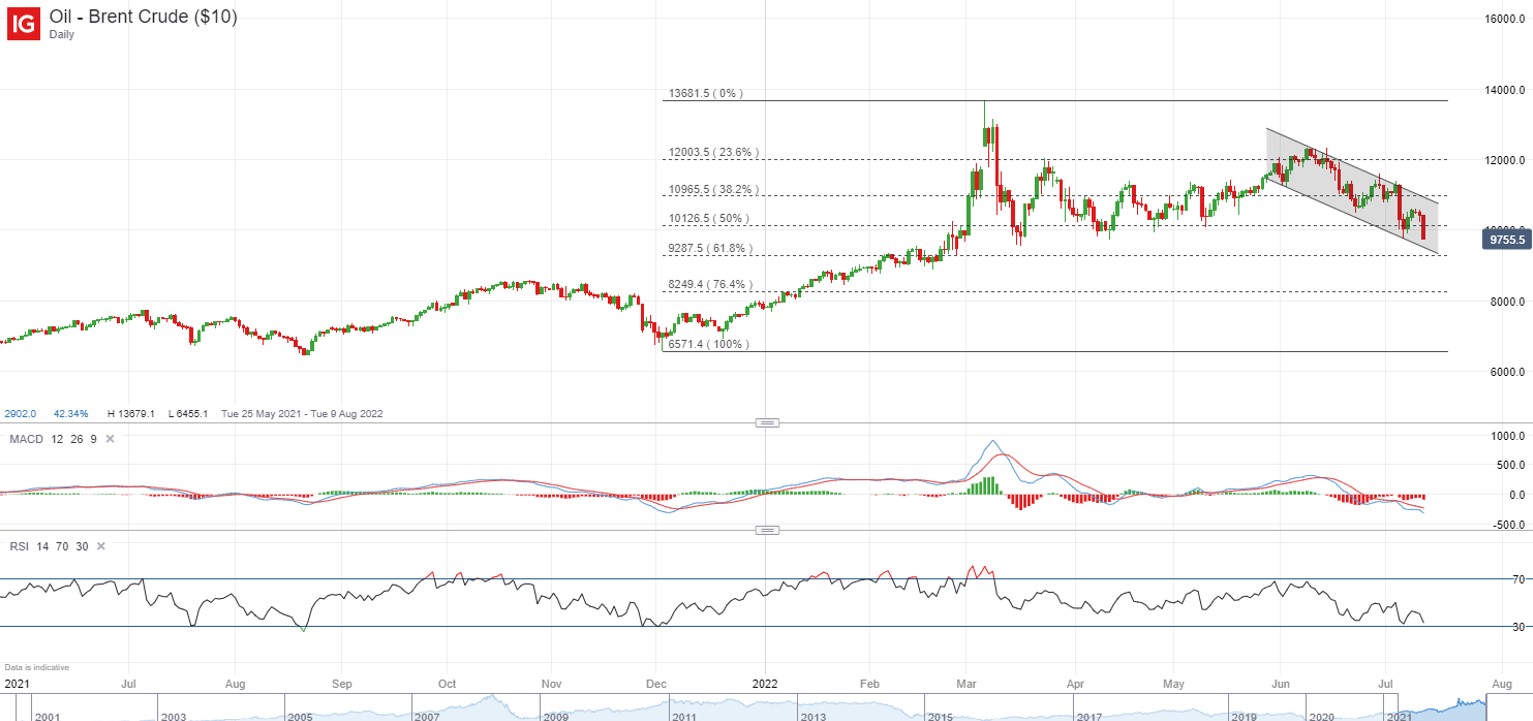The image size is (1533, 721).
Task: Click the Jun label on the time axis
Action: point(1280,685)
